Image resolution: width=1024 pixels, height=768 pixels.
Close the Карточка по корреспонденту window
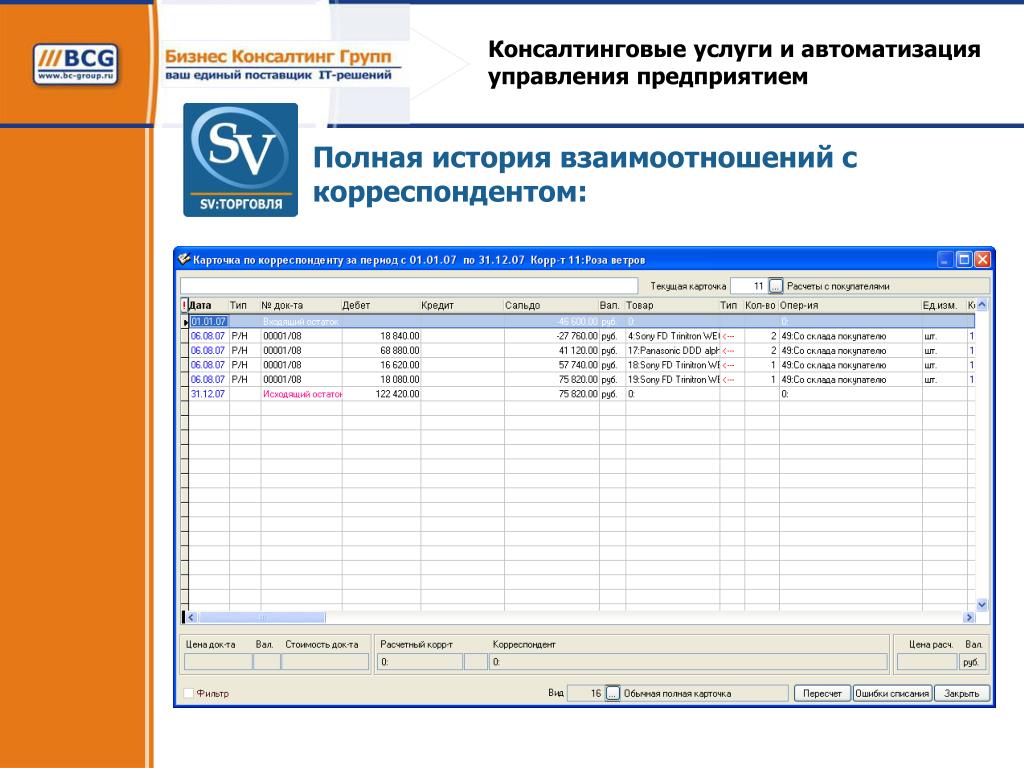click(982, 259)
